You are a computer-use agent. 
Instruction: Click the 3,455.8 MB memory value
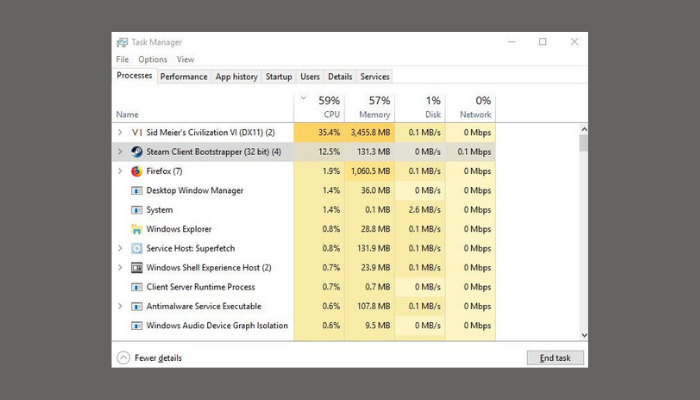[370, 133]
